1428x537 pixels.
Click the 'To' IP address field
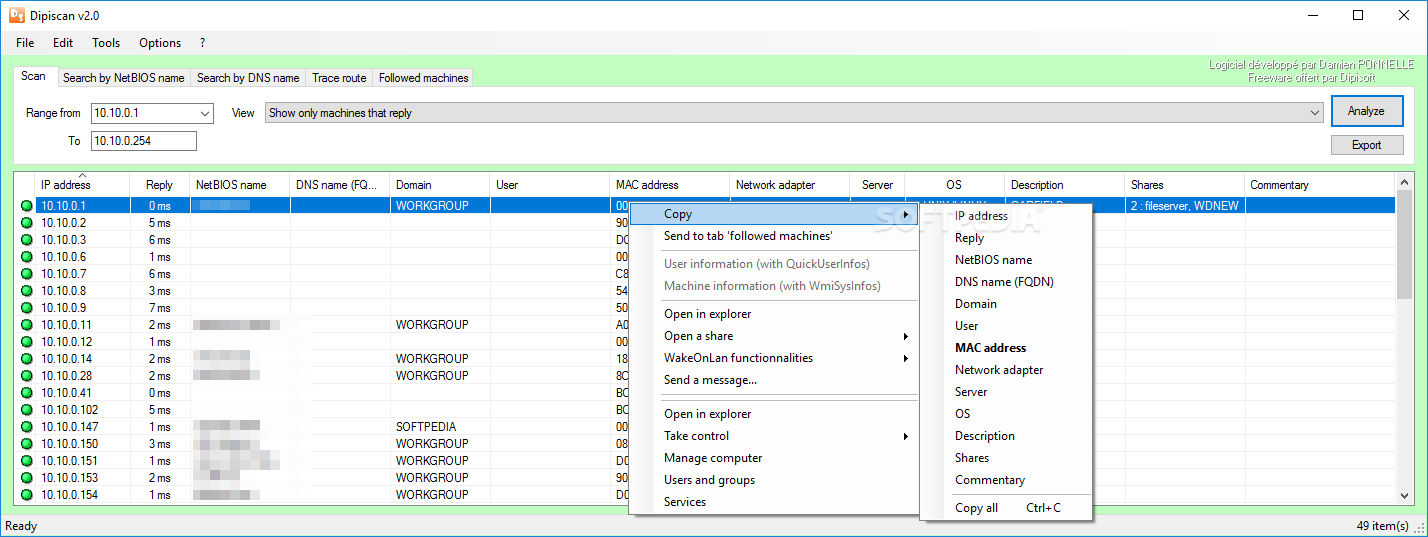coord(144,141)
